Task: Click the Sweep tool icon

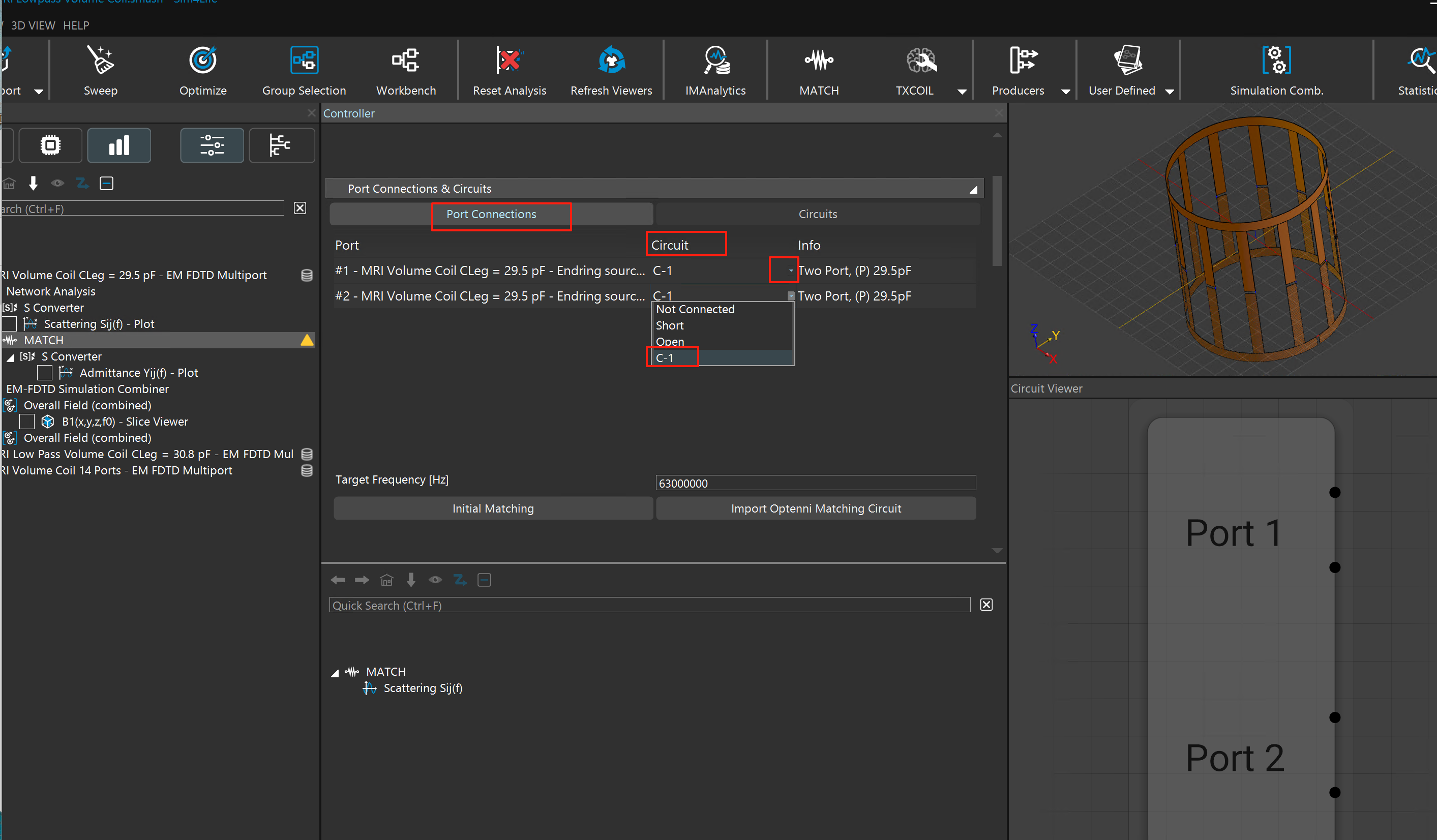Action: 100,61
